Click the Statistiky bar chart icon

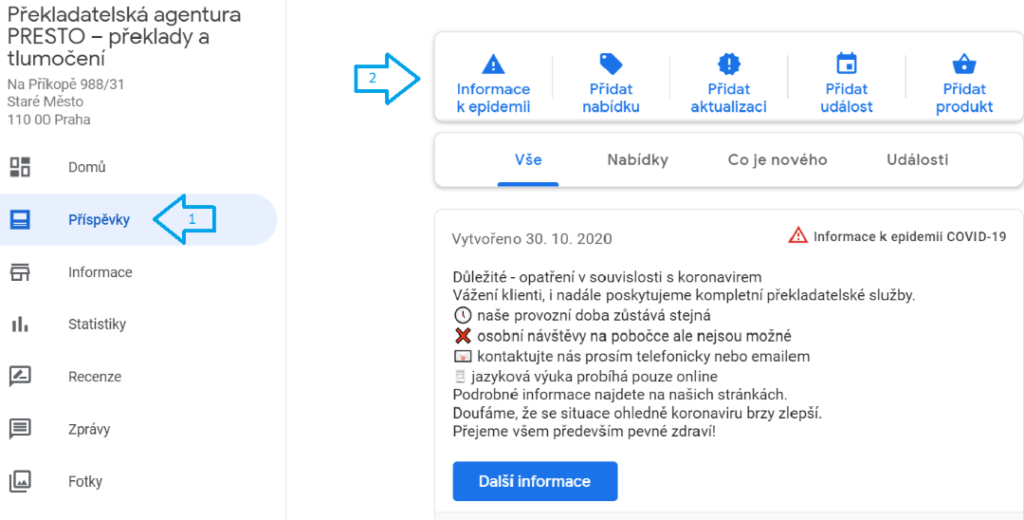(20, 324)
